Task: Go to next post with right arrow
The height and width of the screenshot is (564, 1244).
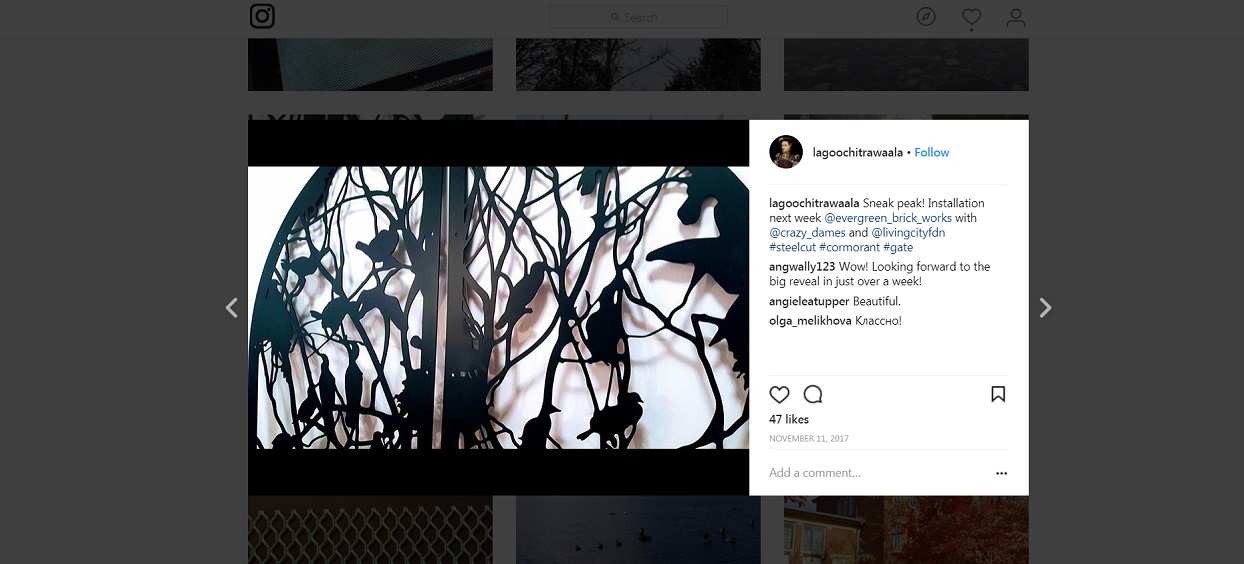Action: (x=1045, y=308)
